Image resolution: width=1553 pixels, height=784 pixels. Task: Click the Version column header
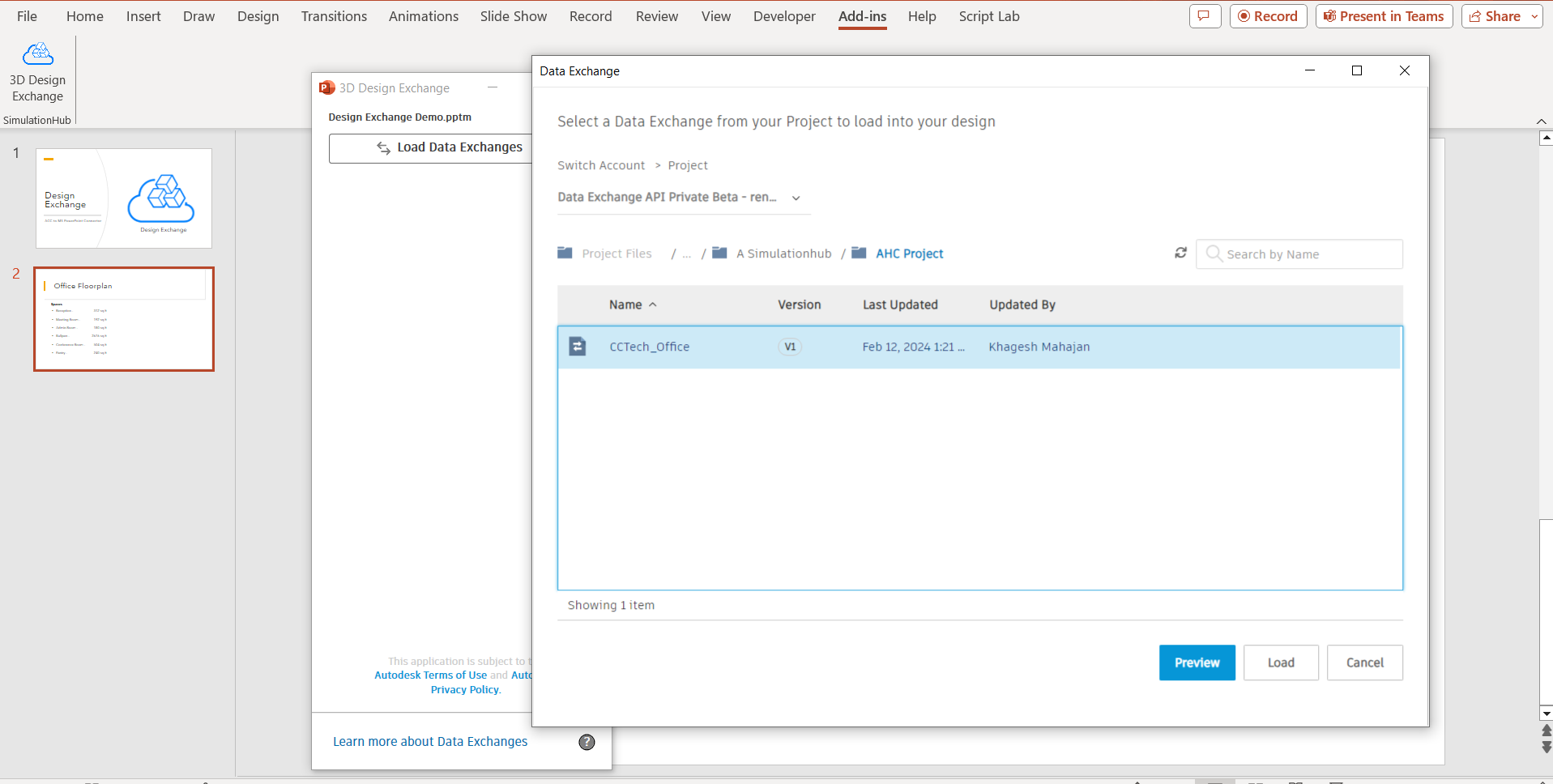tap(799, 305)
